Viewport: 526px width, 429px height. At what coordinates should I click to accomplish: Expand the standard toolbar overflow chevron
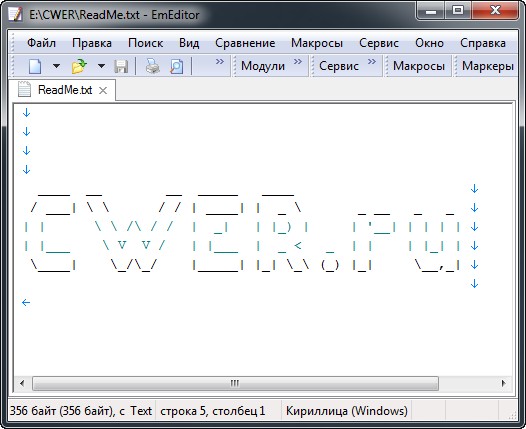click(x=220, y=62)
